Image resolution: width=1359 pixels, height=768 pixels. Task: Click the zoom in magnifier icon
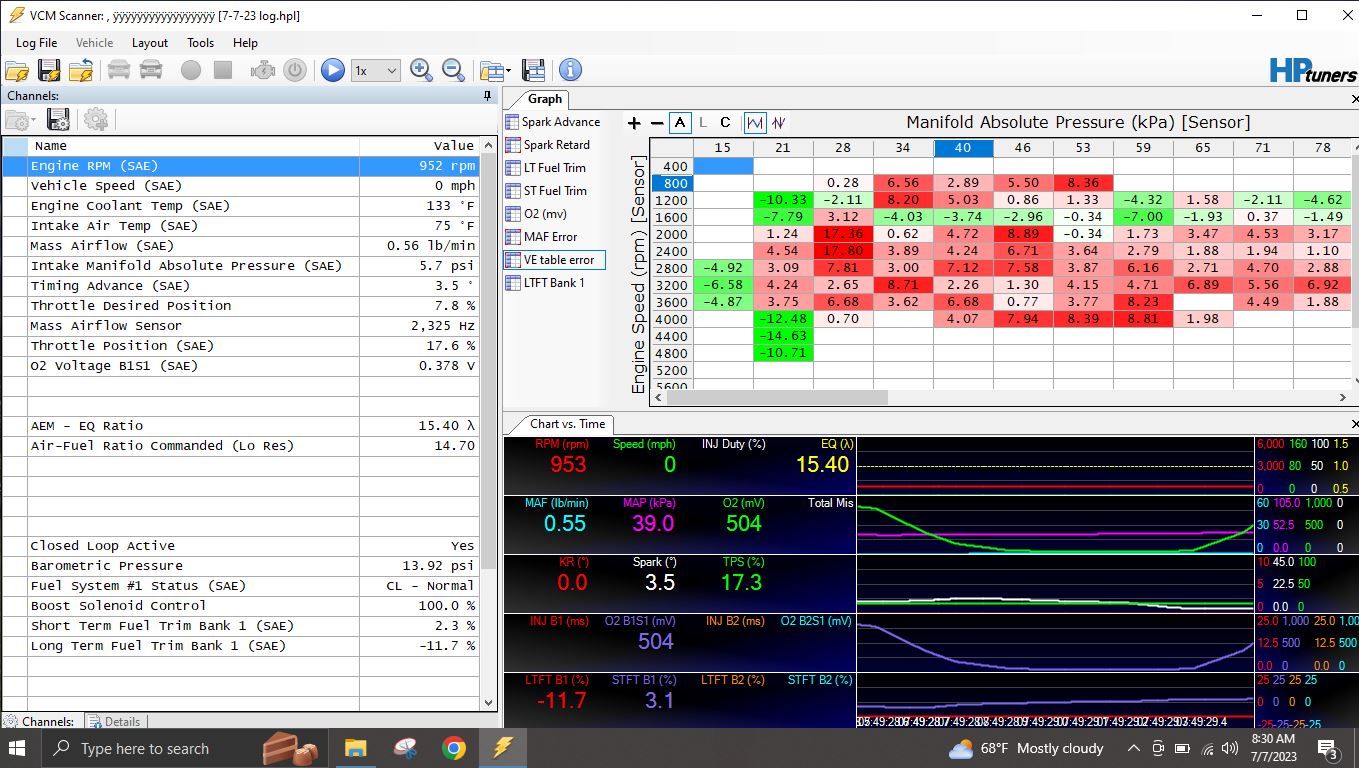point(422,70)
